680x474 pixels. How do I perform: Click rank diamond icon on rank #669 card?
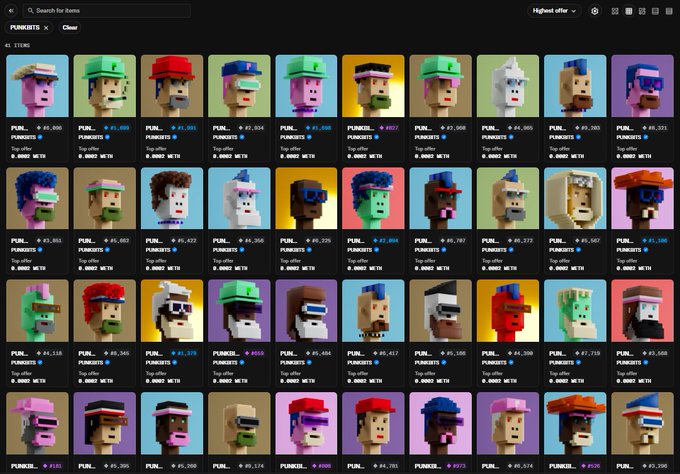247,353
